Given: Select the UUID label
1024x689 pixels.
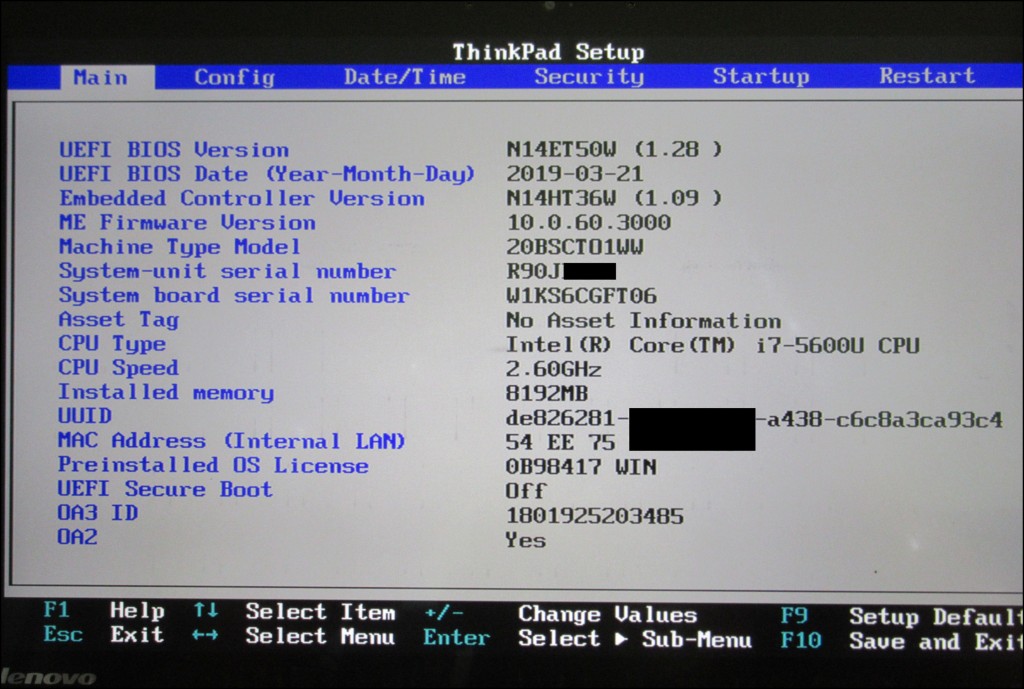Looking at the screenshot, I should [85, 415].
